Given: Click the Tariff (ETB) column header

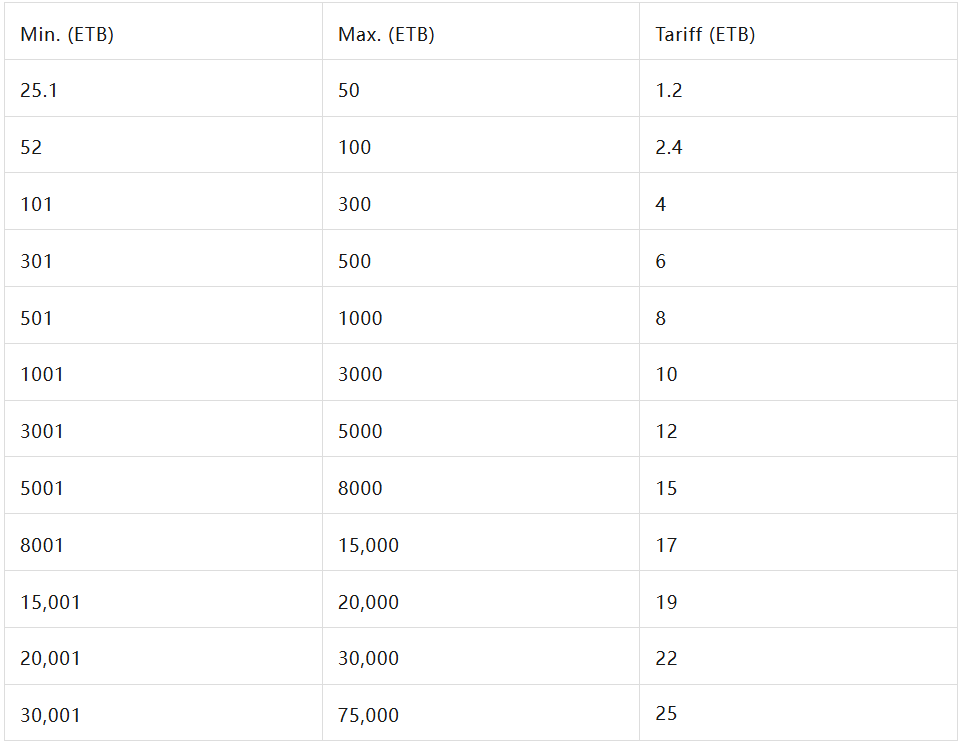Looking at the screenshot, I should [x=705, y=34].
